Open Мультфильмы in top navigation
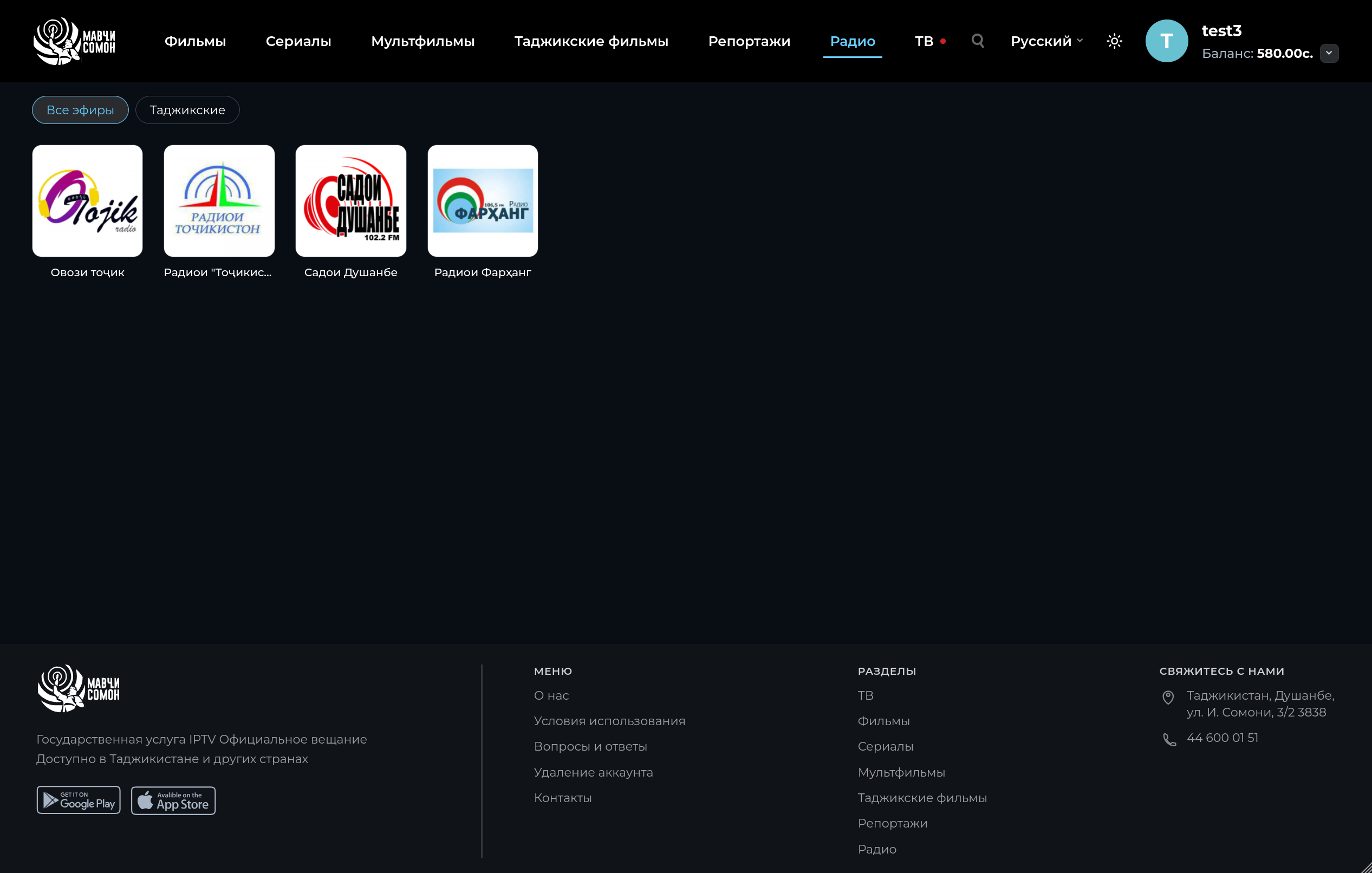The width and height of the screenshot is (1372, 873). pyautogui.click(x=423, y=41)
